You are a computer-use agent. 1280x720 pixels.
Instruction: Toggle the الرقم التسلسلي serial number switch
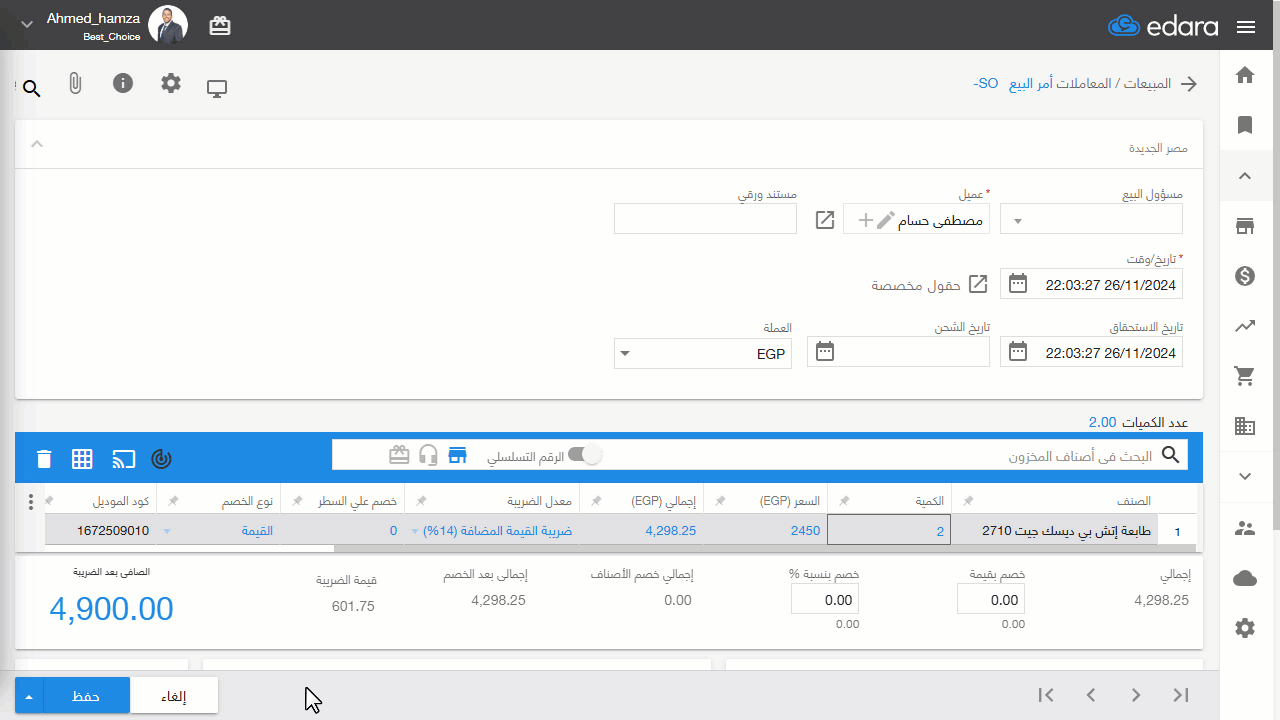coord(585,455)
